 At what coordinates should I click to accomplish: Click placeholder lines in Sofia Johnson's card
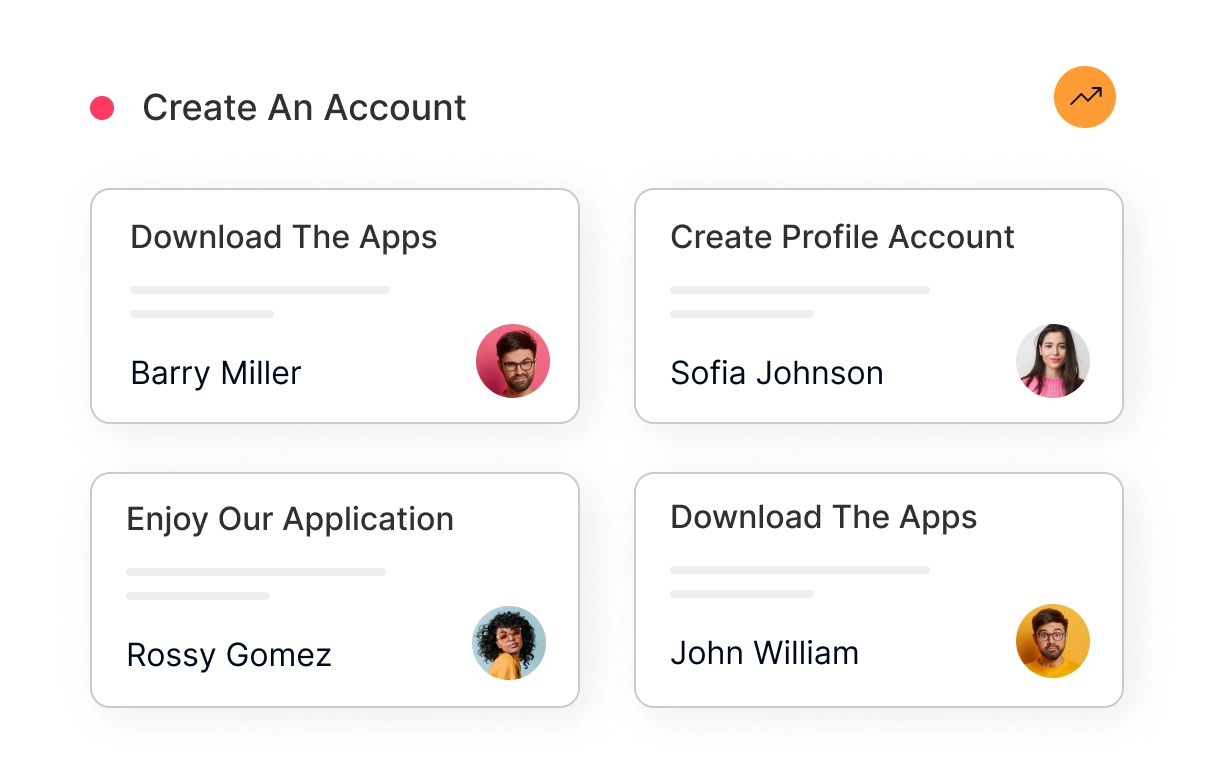[800, 302]
